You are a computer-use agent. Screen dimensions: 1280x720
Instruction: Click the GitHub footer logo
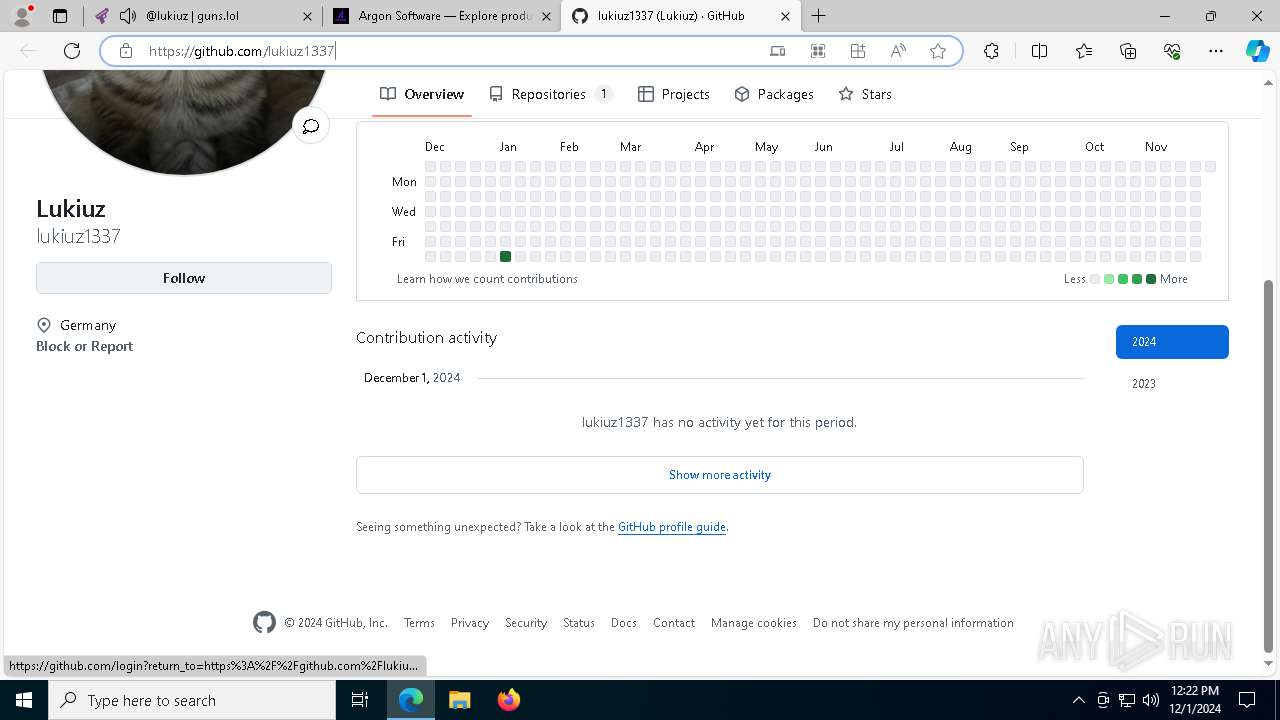point(264,622)
